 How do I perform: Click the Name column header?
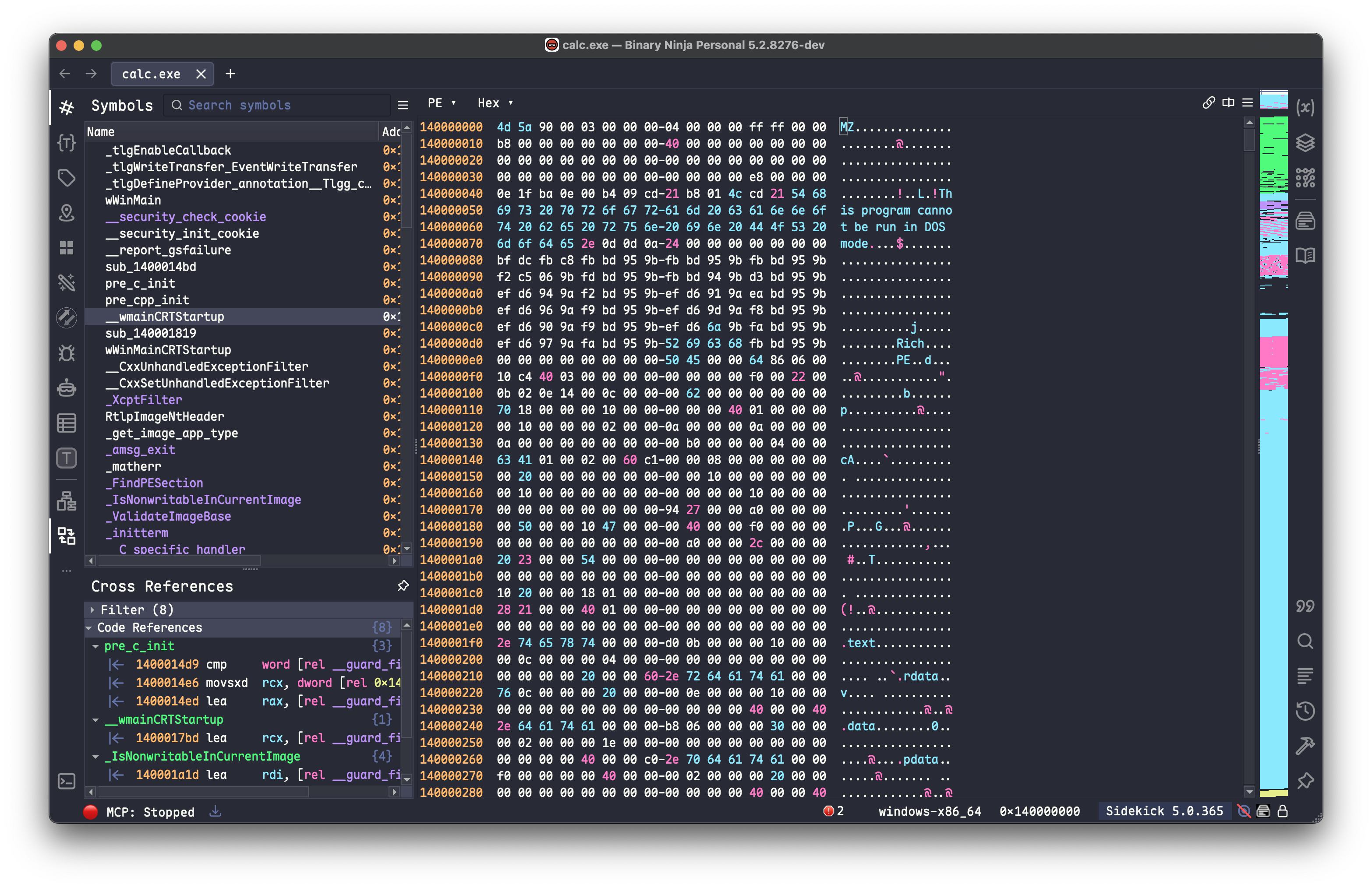[x=230, y=132]
